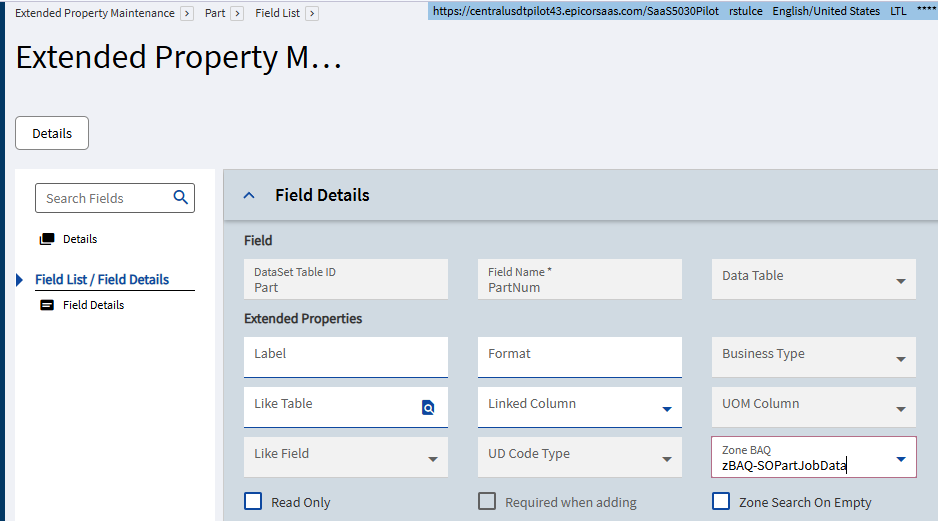Click the search magnifier icon in Search Fields
This screenshot has width=938, height=521.
tap(180, 198)
